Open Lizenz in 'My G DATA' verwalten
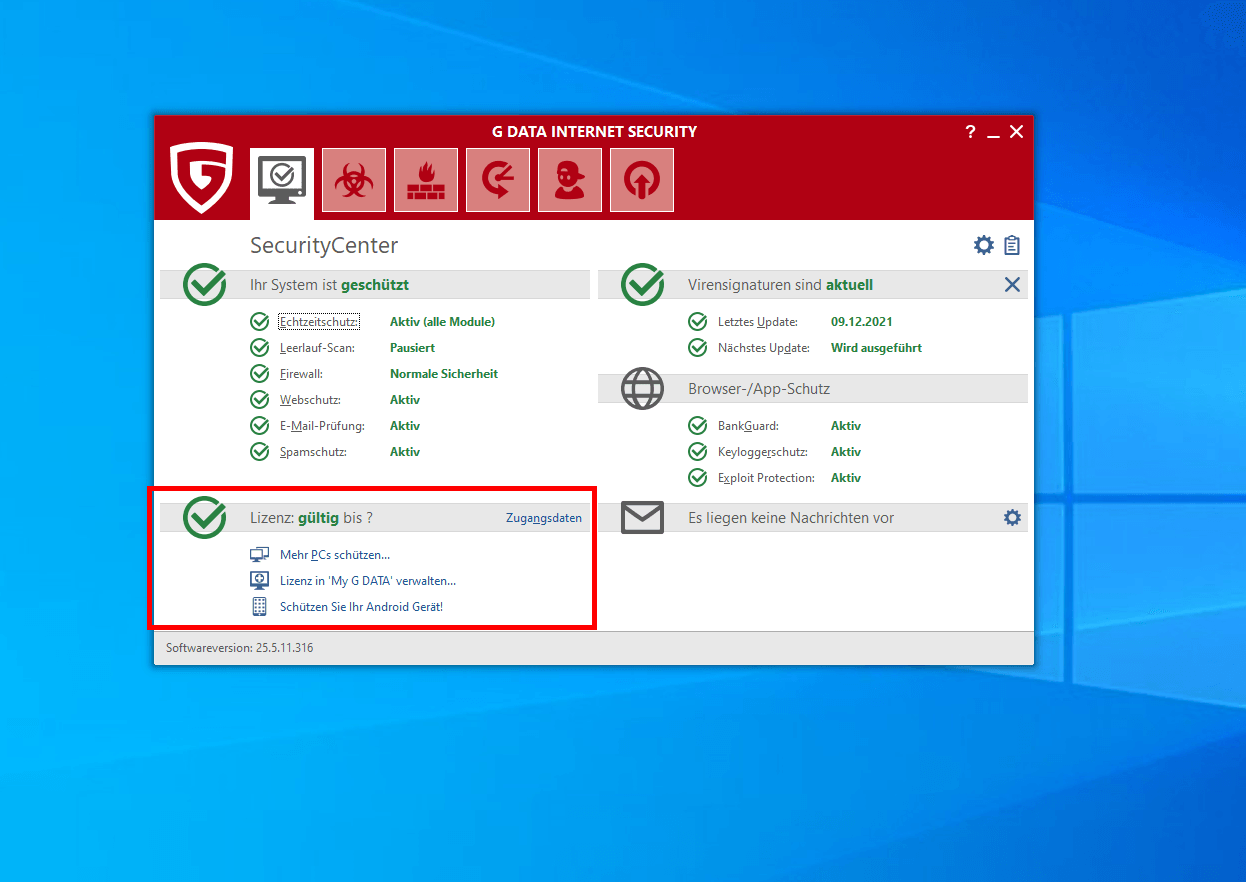1246x882 pixels. (367, 581)
